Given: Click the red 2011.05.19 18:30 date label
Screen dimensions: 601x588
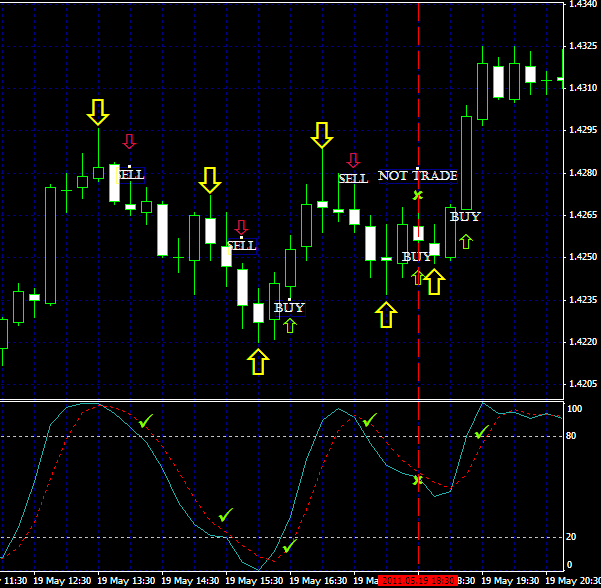Looking at the screenshot, I should click(x=418, y=580).
